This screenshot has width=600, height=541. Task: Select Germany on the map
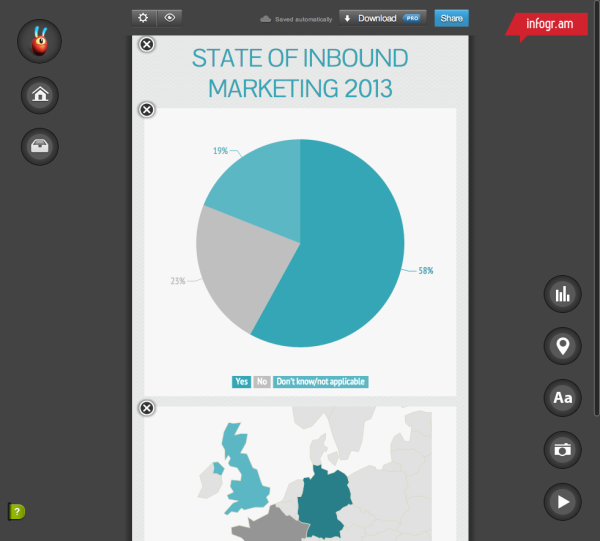pyautogui.click(x=324, y=503)
